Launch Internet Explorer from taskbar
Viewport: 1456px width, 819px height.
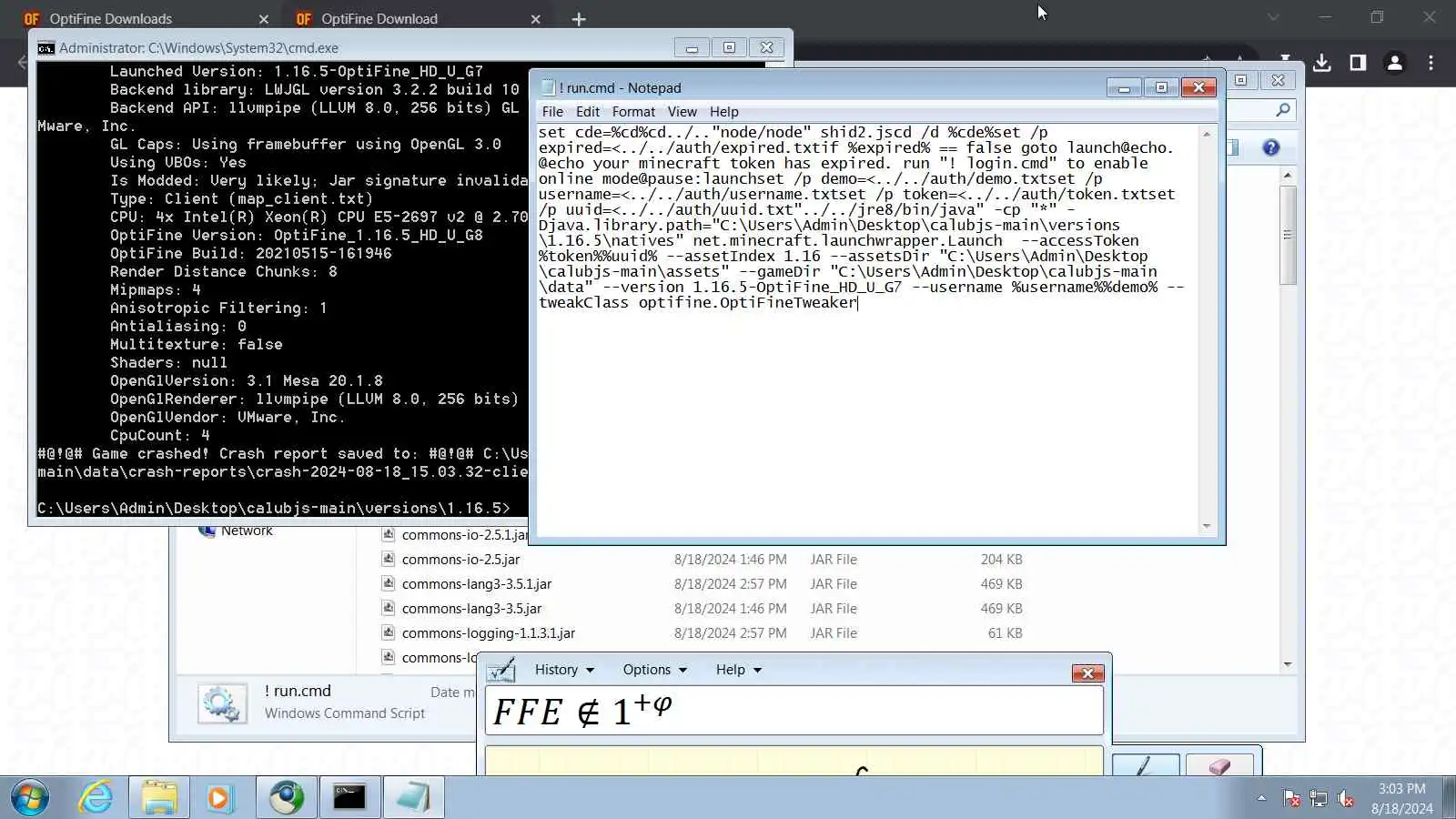coord(96,798)
